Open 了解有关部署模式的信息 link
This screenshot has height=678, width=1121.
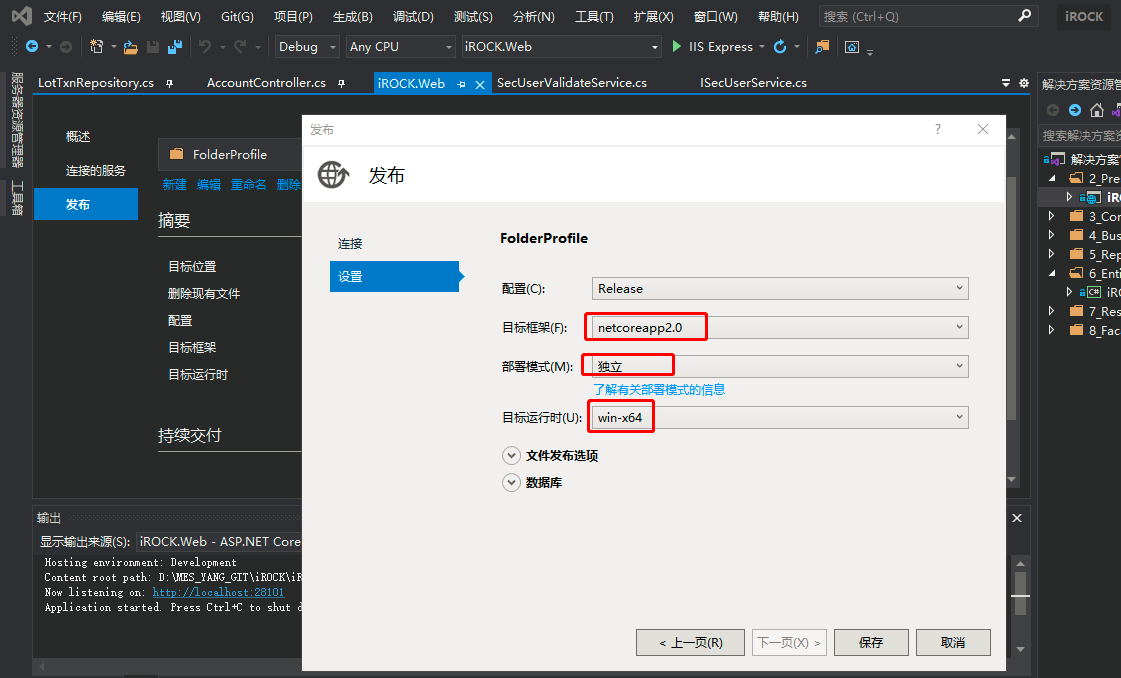coord(659,390)
